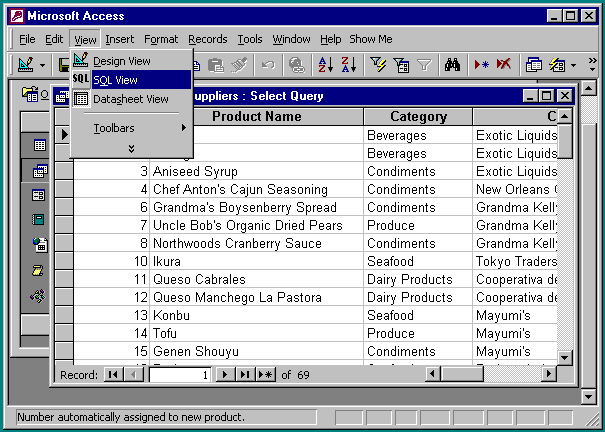Click the Genen Shouyu cell

pyautogui.click(x=256, y=351)
